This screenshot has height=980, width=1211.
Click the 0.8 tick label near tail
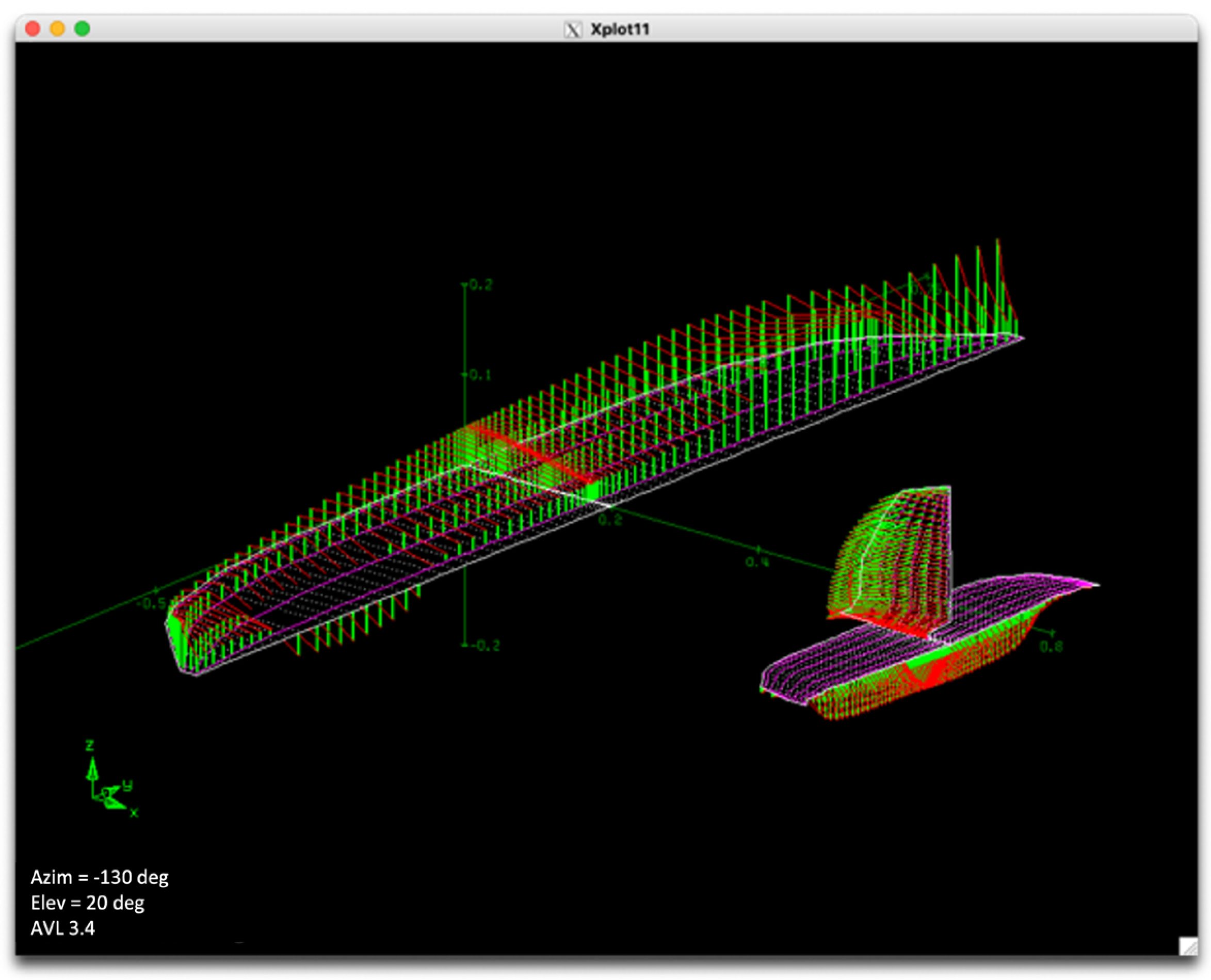point(1051,647)
